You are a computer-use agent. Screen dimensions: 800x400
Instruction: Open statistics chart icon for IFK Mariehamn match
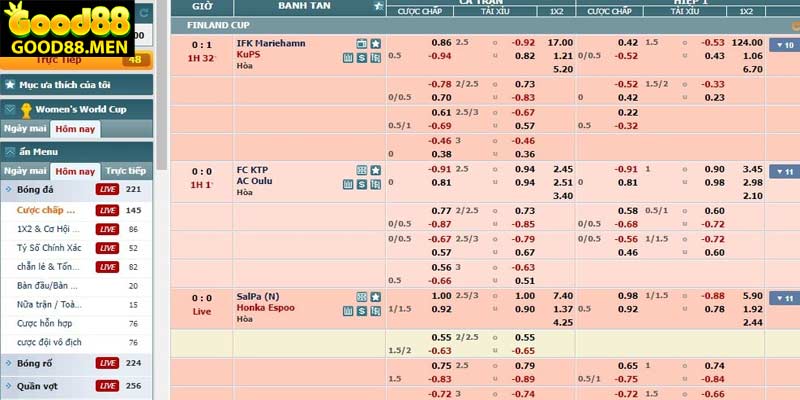(348, 58)
